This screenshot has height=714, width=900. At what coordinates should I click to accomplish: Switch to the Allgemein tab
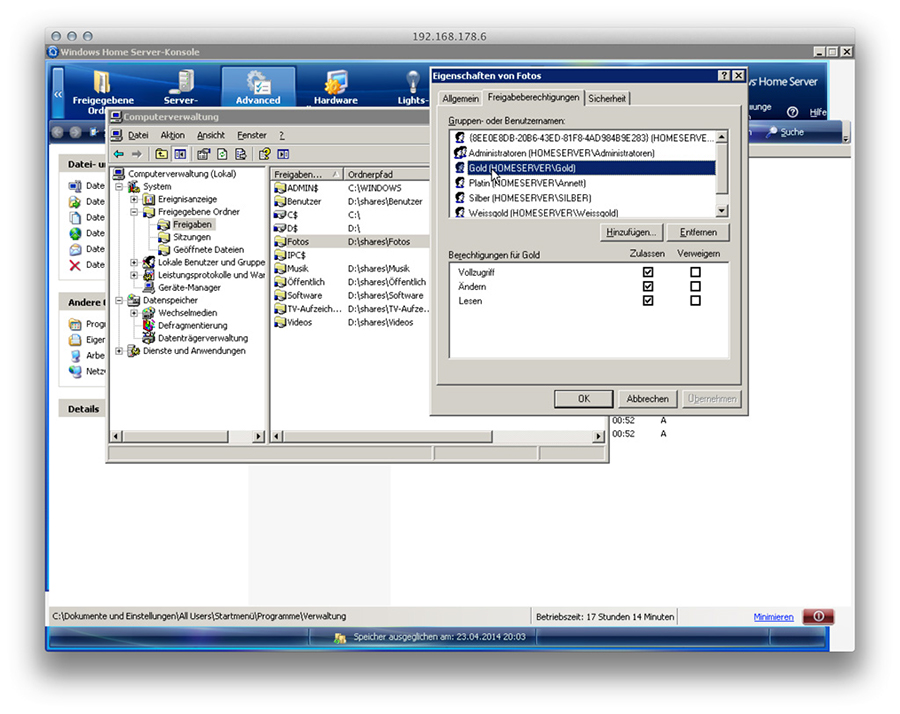(x=460, y=99)
